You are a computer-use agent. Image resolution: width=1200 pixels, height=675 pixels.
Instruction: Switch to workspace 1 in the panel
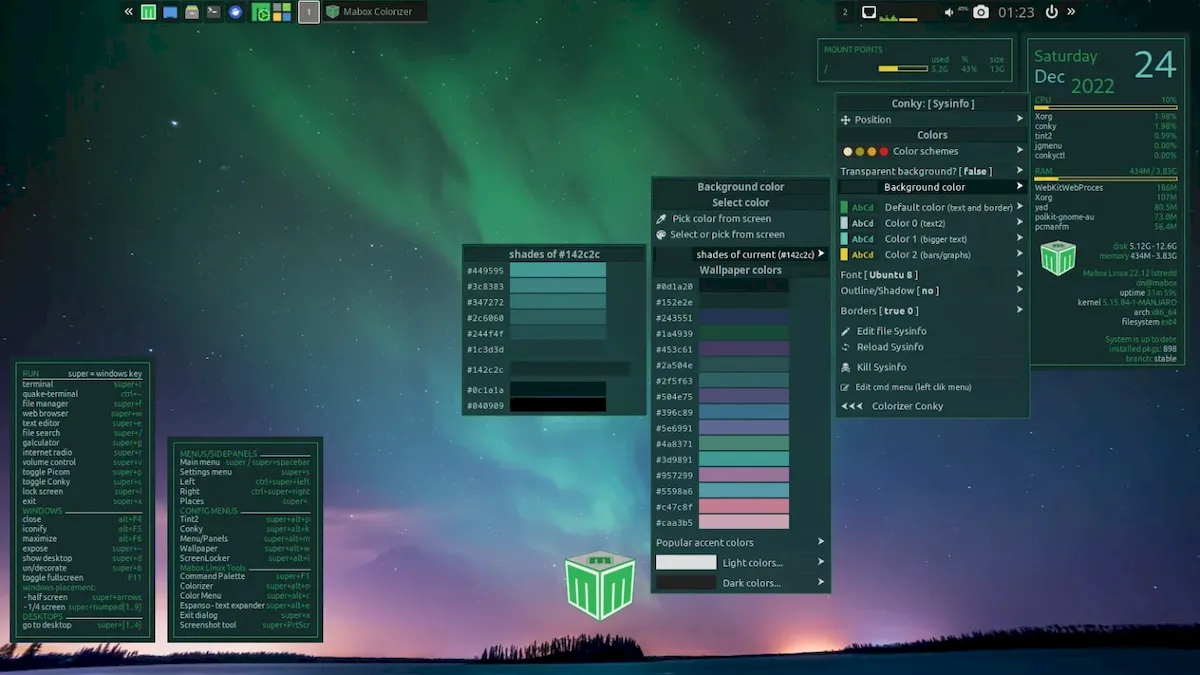pyautogui.click(x=309, y=12)
